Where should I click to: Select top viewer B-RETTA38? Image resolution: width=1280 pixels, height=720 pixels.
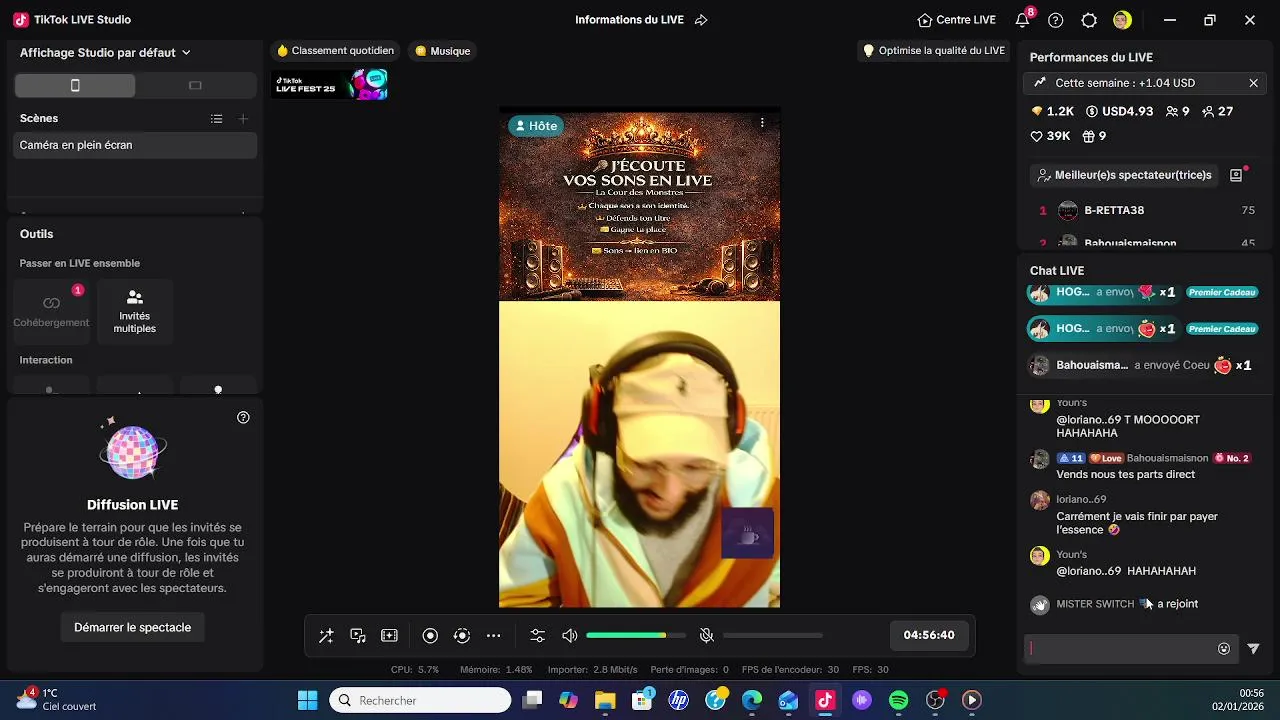point(1143,210)
